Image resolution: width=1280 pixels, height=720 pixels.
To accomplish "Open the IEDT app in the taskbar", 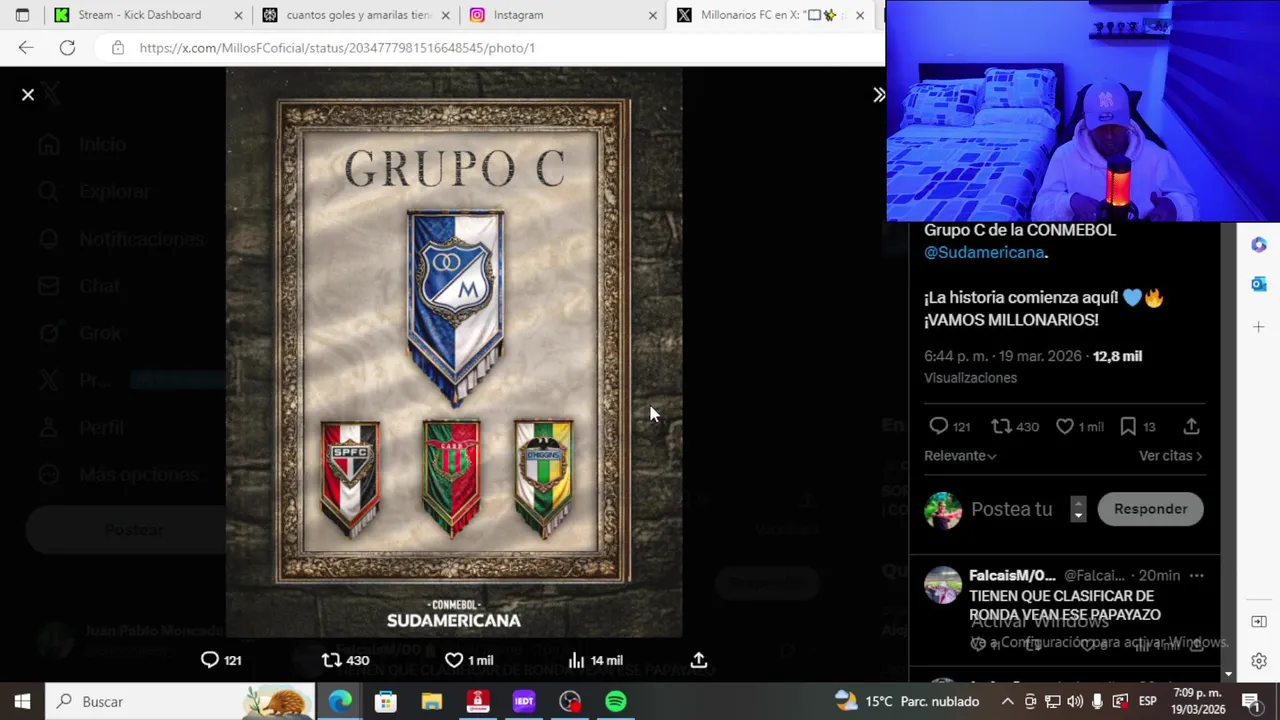I will [524, 701].
